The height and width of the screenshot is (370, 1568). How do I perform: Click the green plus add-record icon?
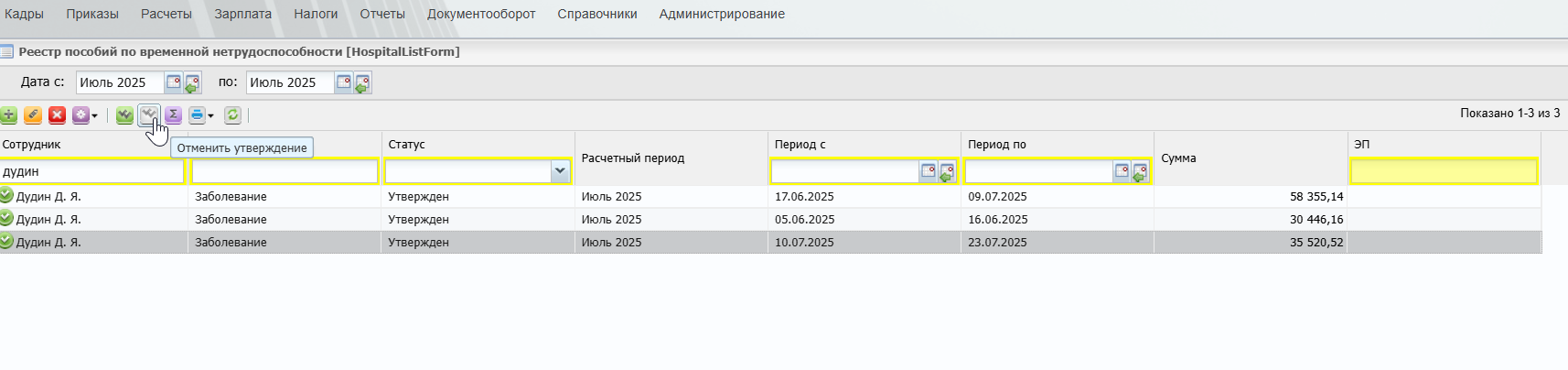click(8, 114)
